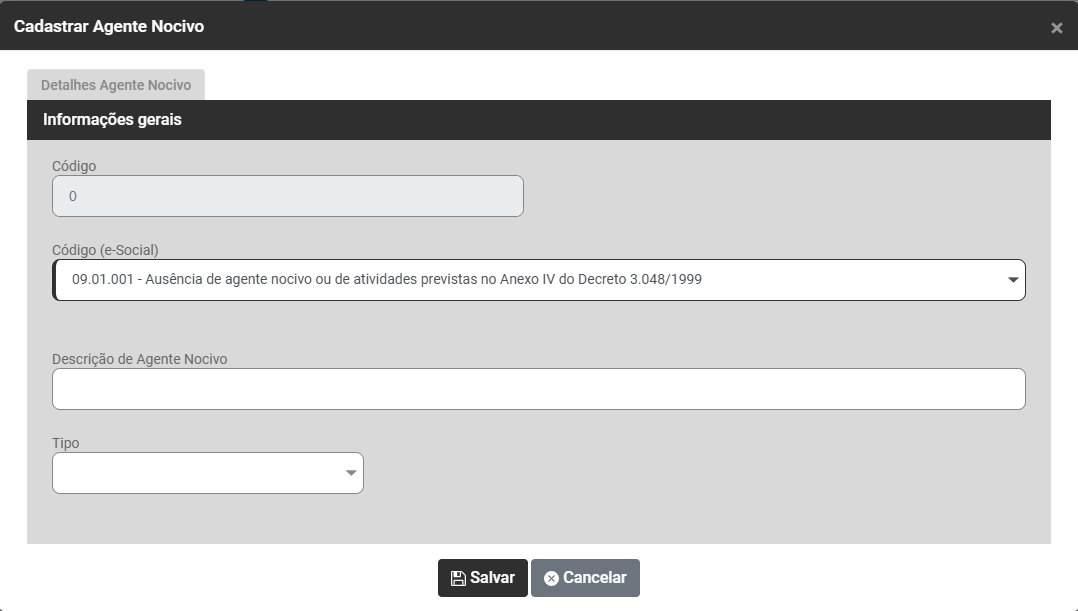Screen dimensions: 1078x611
Task: Click the Cadastrar Agente Nocivo dialog title
Action: pyautogui.click(x=109, y=26)
